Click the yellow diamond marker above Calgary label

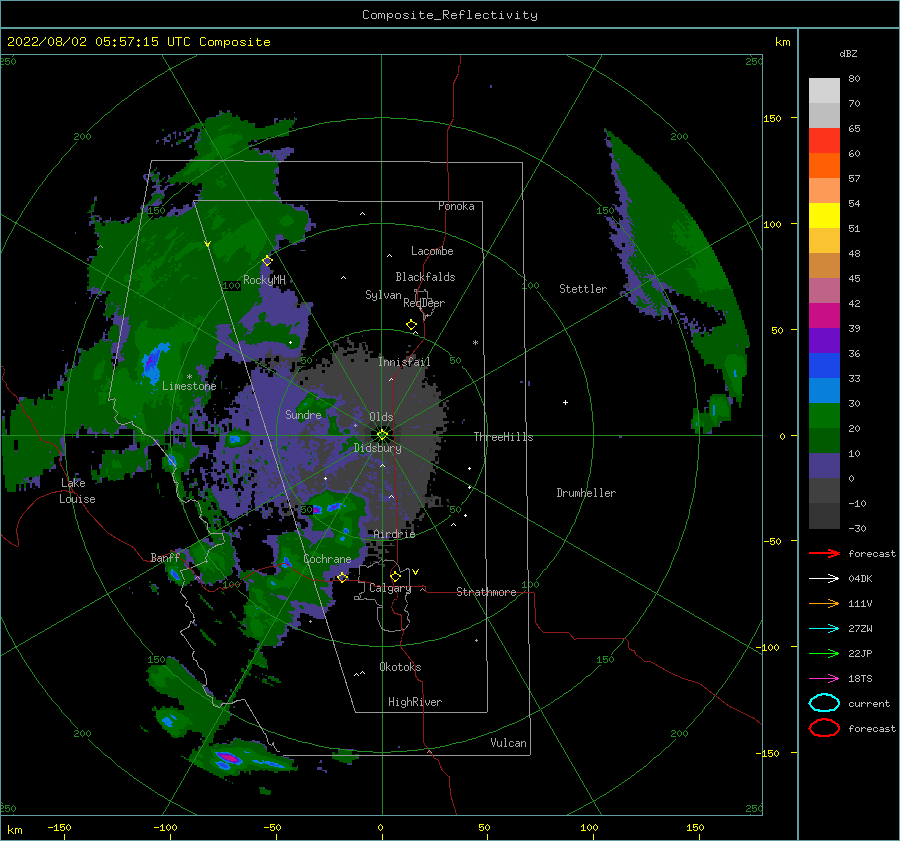[395, 576]
